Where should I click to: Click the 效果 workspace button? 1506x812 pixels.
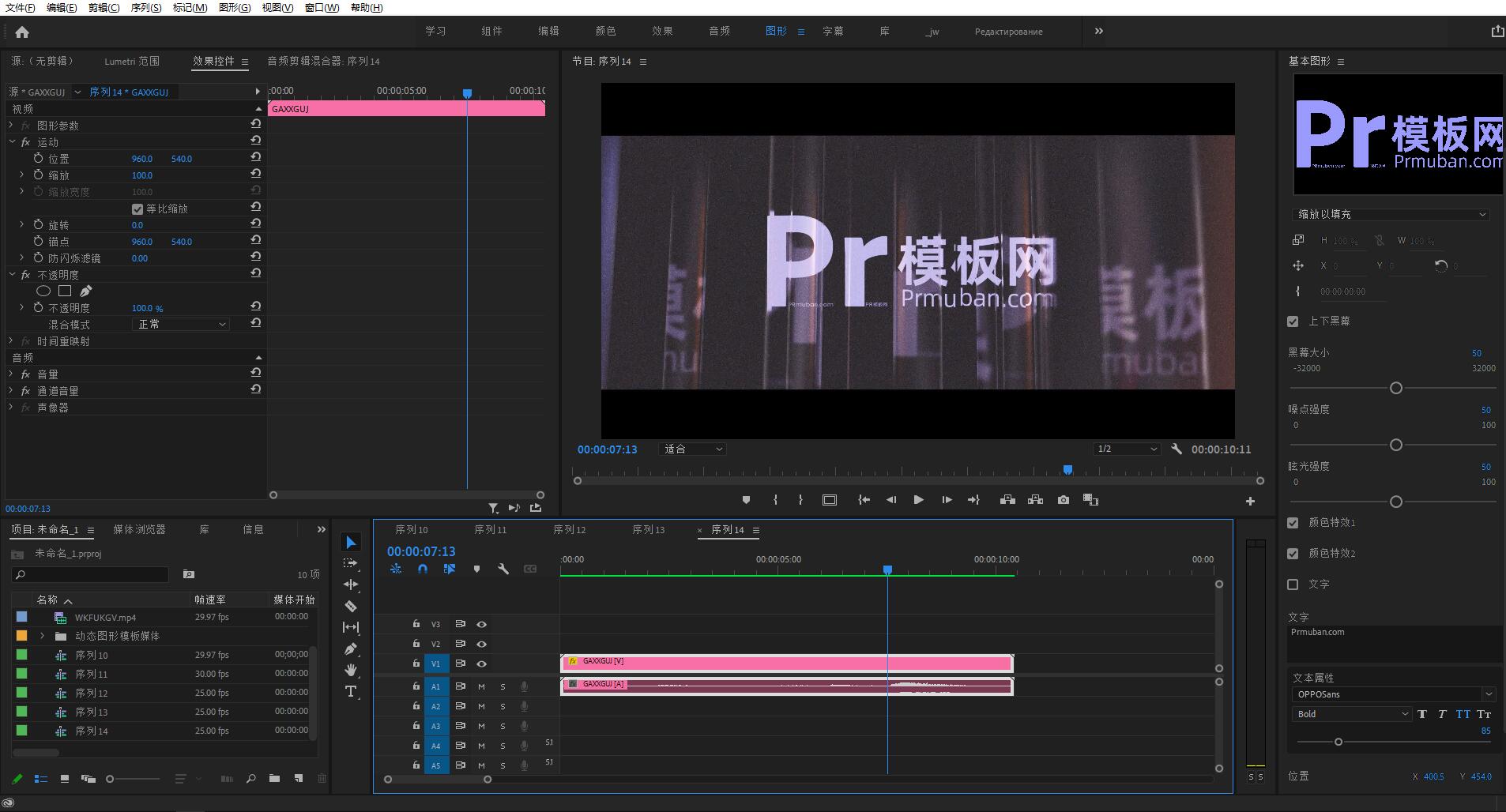(x=662, y=32)
